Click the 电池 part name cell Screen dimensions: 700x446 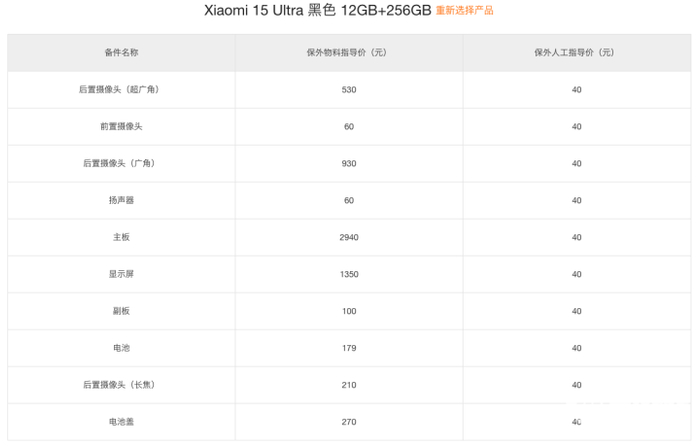(121, 348)
